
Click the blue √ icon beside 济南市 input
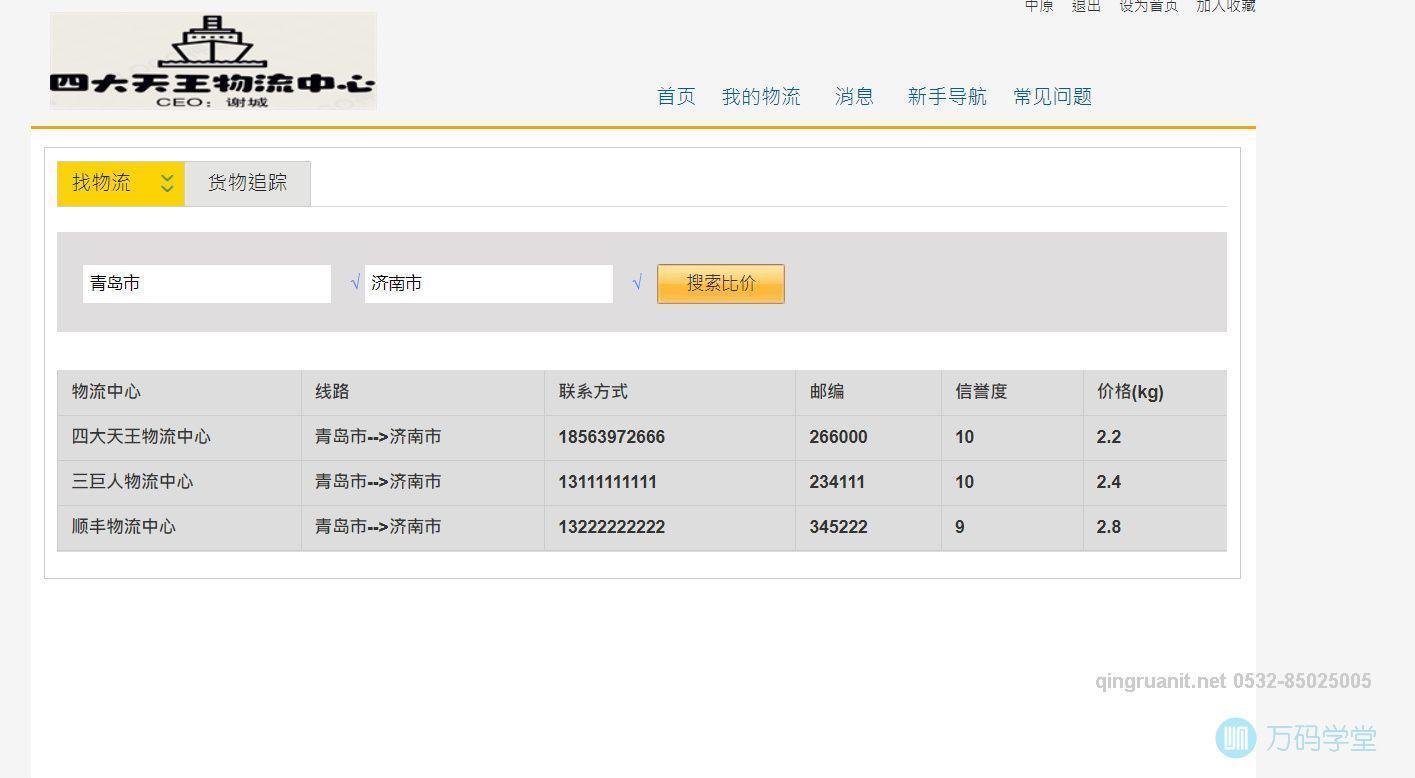tap(637, 283)
